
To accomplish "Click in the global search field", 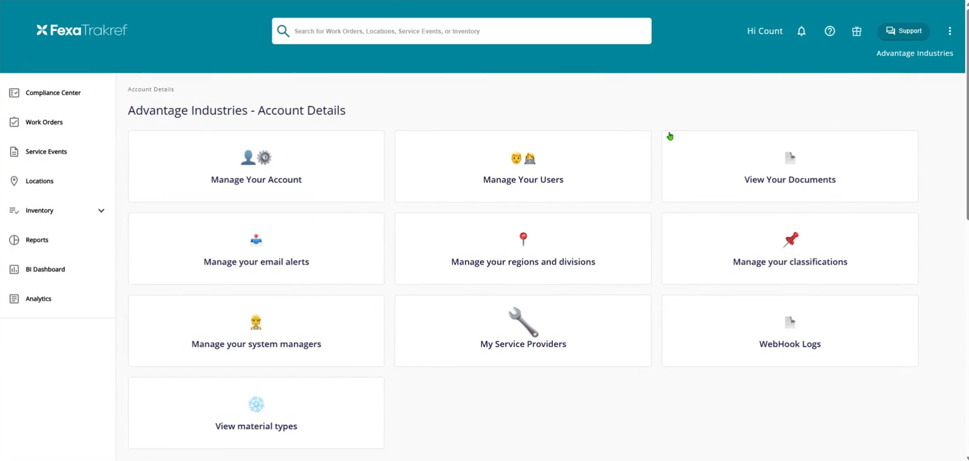I will pyautogui.click(x=462, y=31).
